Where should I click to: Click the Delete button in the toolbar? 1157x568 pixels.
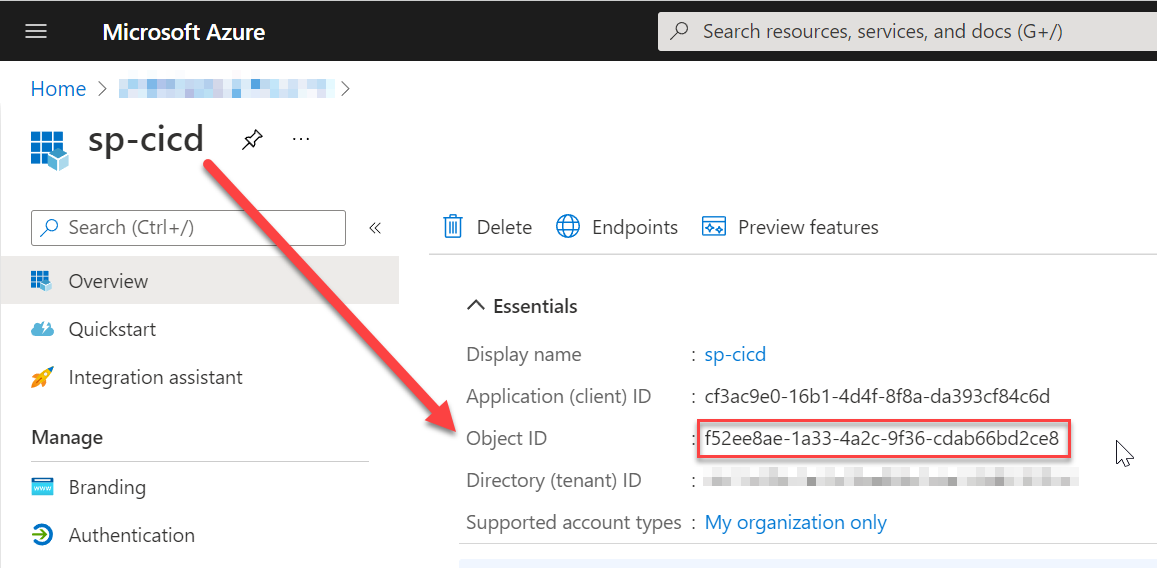coord(487,227)
